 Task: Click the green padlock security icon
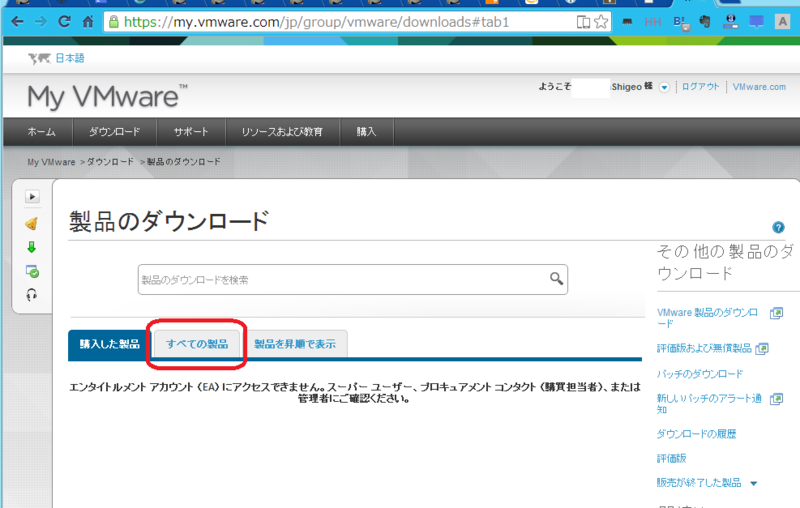[x=114, y=22]
